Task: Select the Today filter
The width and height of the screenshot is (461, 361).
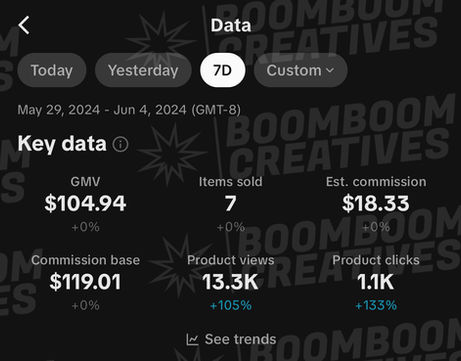Action: 52,70
